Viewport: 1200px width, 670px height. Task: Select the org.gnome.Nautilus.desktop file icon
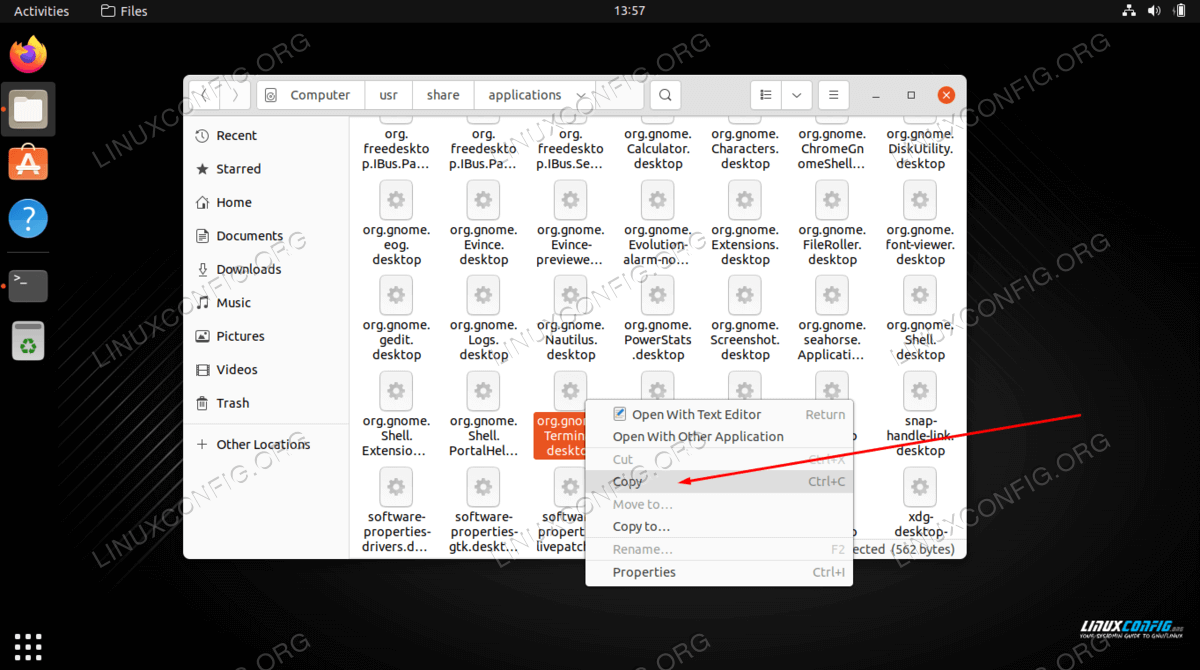(570, 296)
